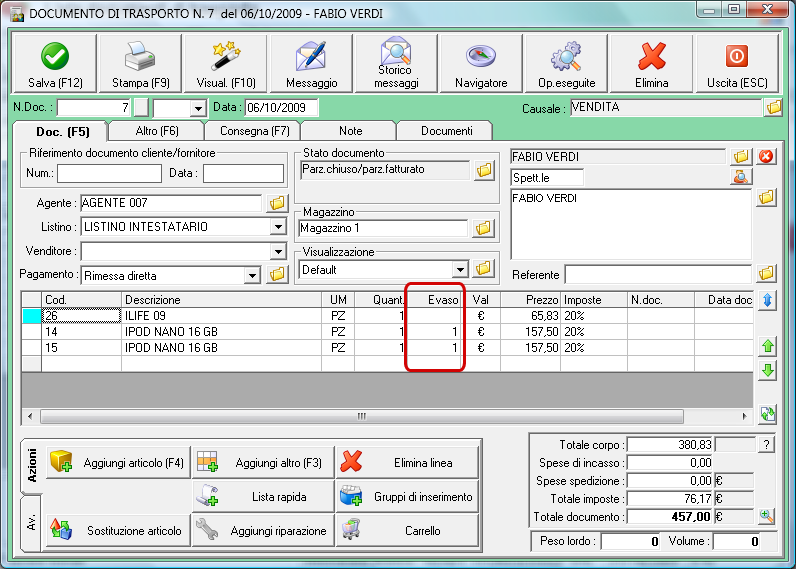This screenshot has width=796, height=569.
Task: Expand the Visualizzazione Default dropdown
Action: (460, 269)
